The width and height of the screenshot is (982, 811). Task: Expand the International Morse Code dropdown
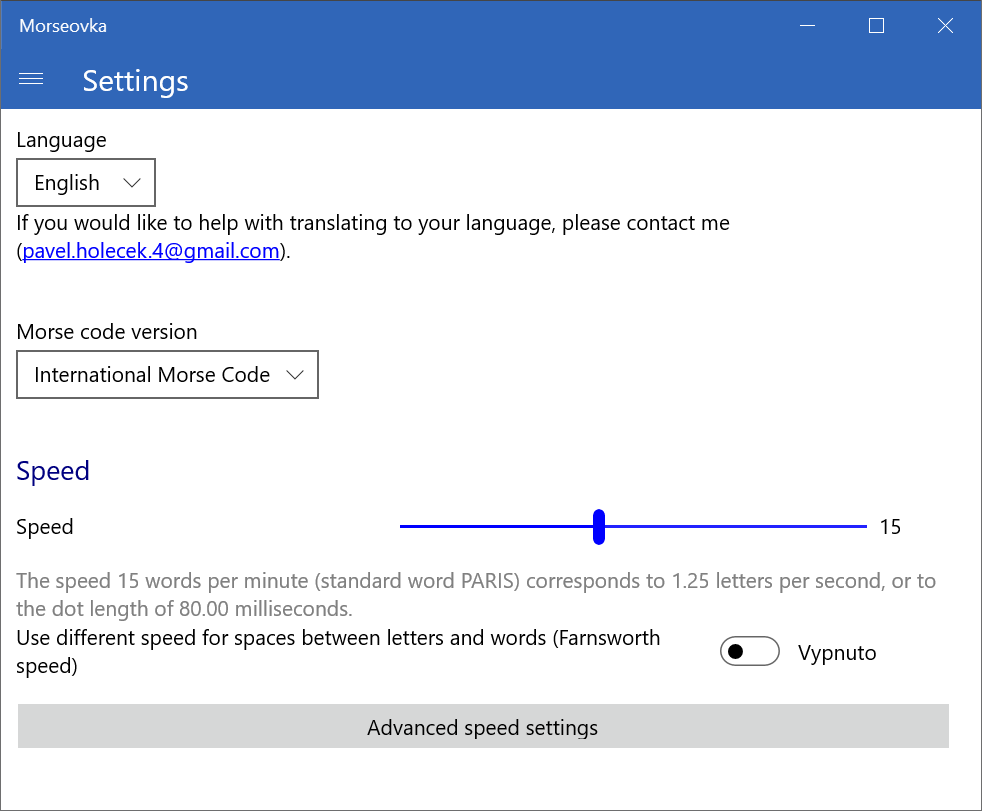[x=167, y=375]
